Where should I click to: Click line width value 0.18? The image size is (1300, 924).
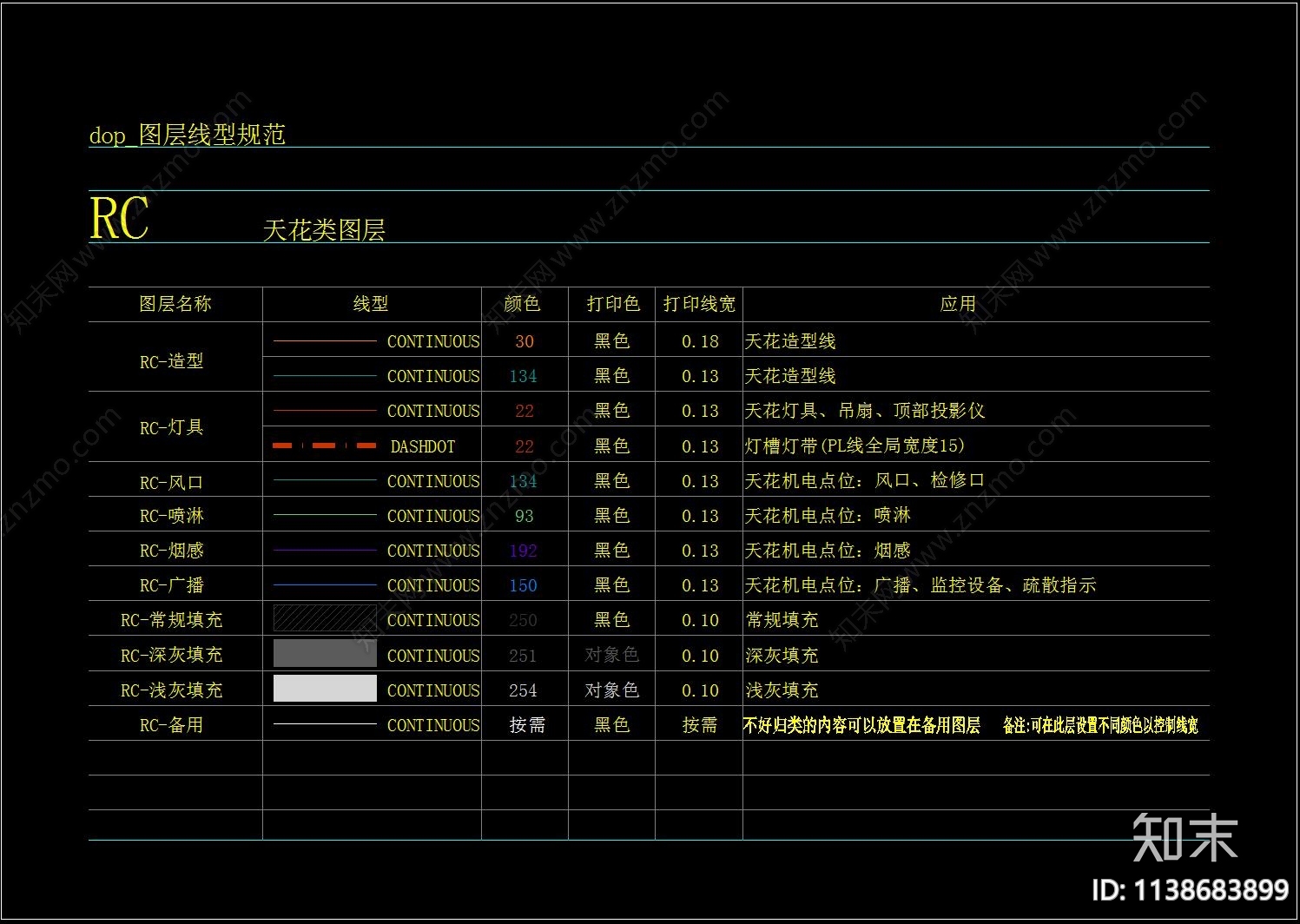click(x=700, y=341)
